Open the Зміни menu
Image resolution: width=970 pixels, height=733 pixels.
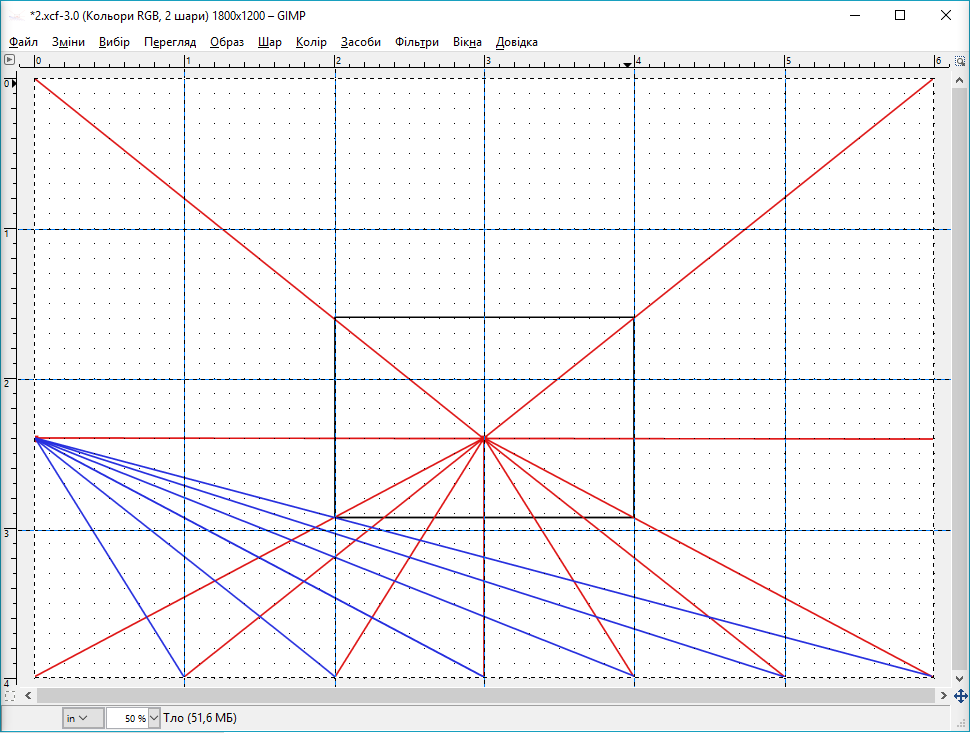click(68, 42)
